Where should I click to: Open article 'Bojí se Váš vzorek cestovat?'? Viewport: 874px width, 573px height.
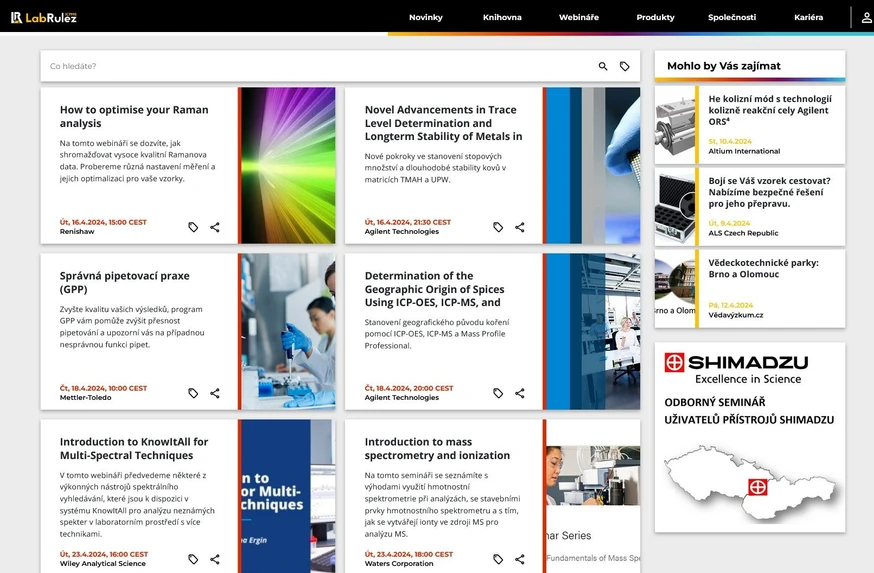pos(769,192)
